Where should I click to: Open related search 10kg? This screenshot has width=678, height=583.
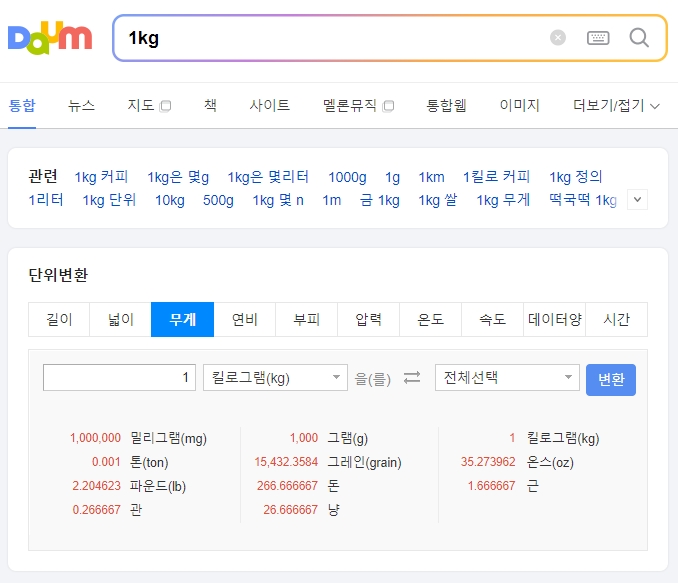[x=170, y=200]
